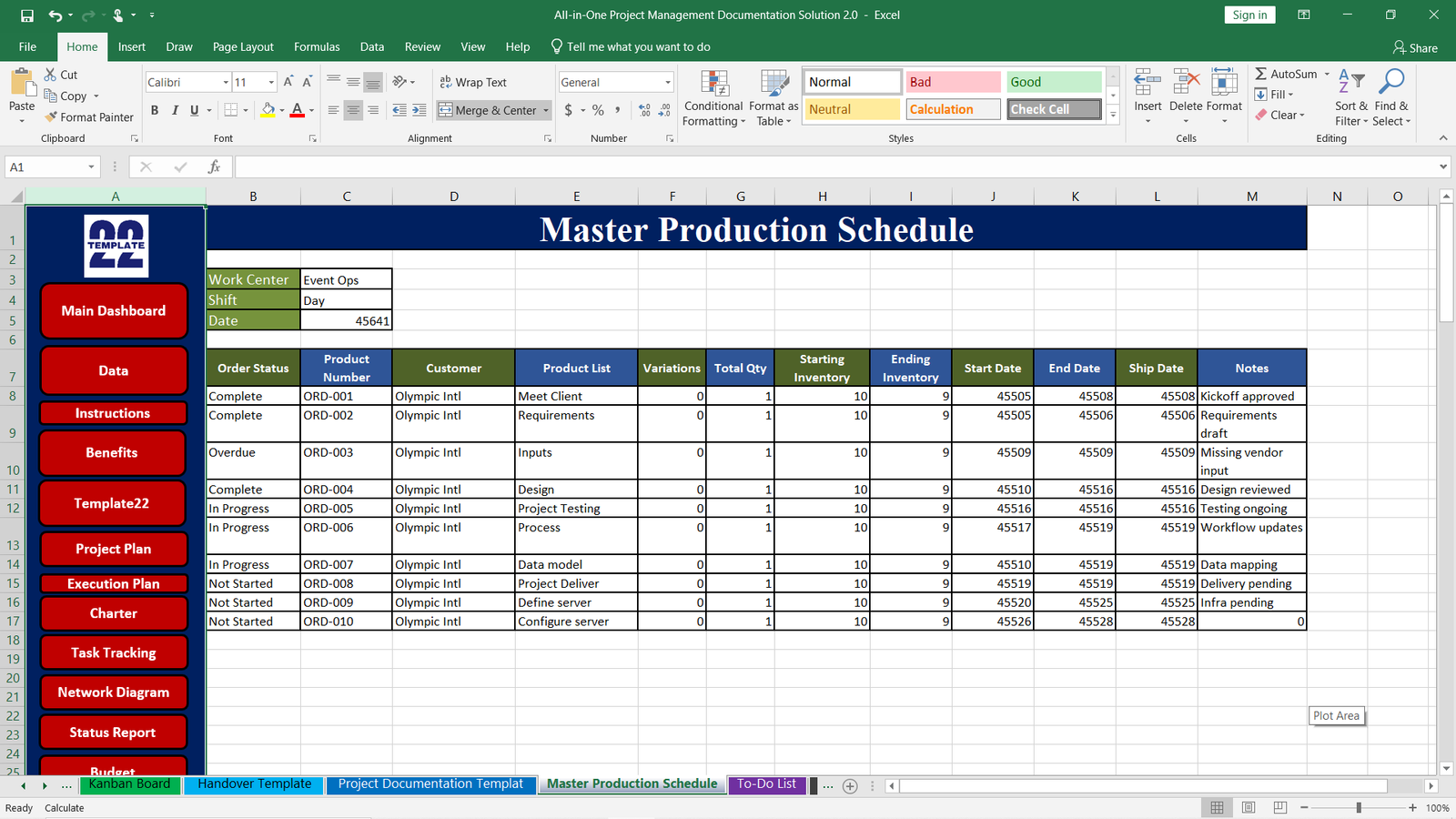This screenshot has width=1456, height=819.
Task: Click the Sign in button
Action: point(1249,15)
